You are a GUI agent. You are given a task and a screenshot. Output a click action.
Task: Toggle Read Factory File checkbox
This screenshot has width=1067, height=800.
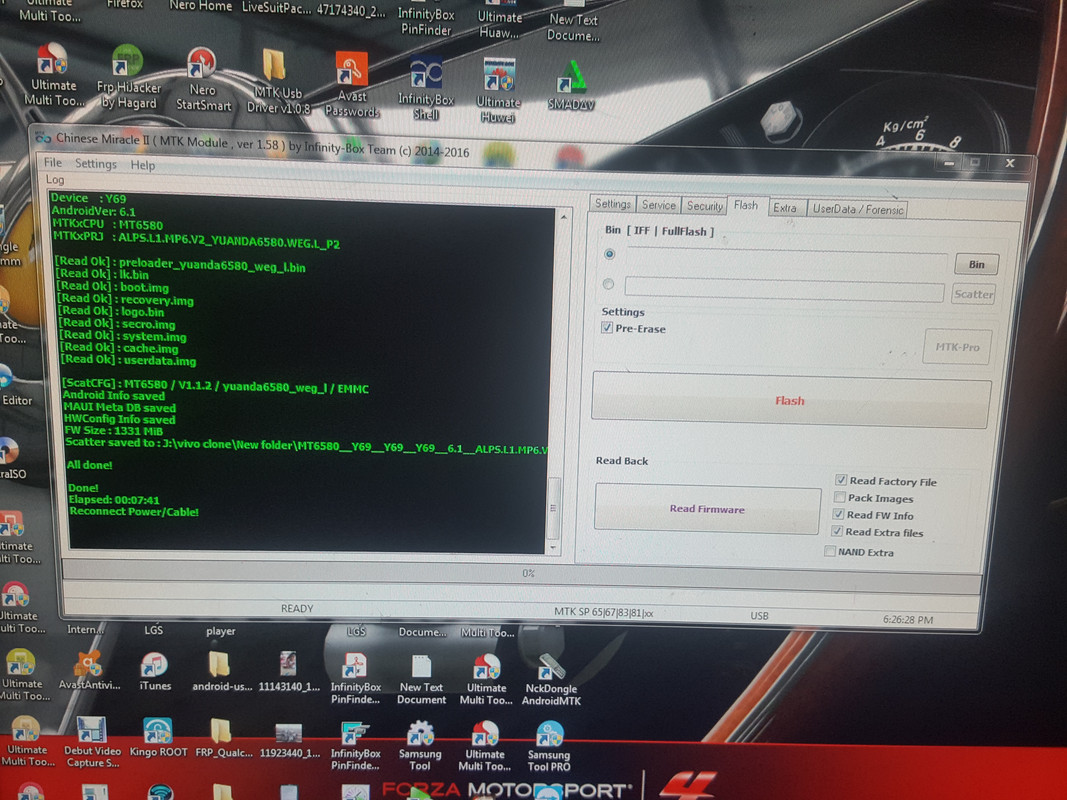(x=841, y=480)
